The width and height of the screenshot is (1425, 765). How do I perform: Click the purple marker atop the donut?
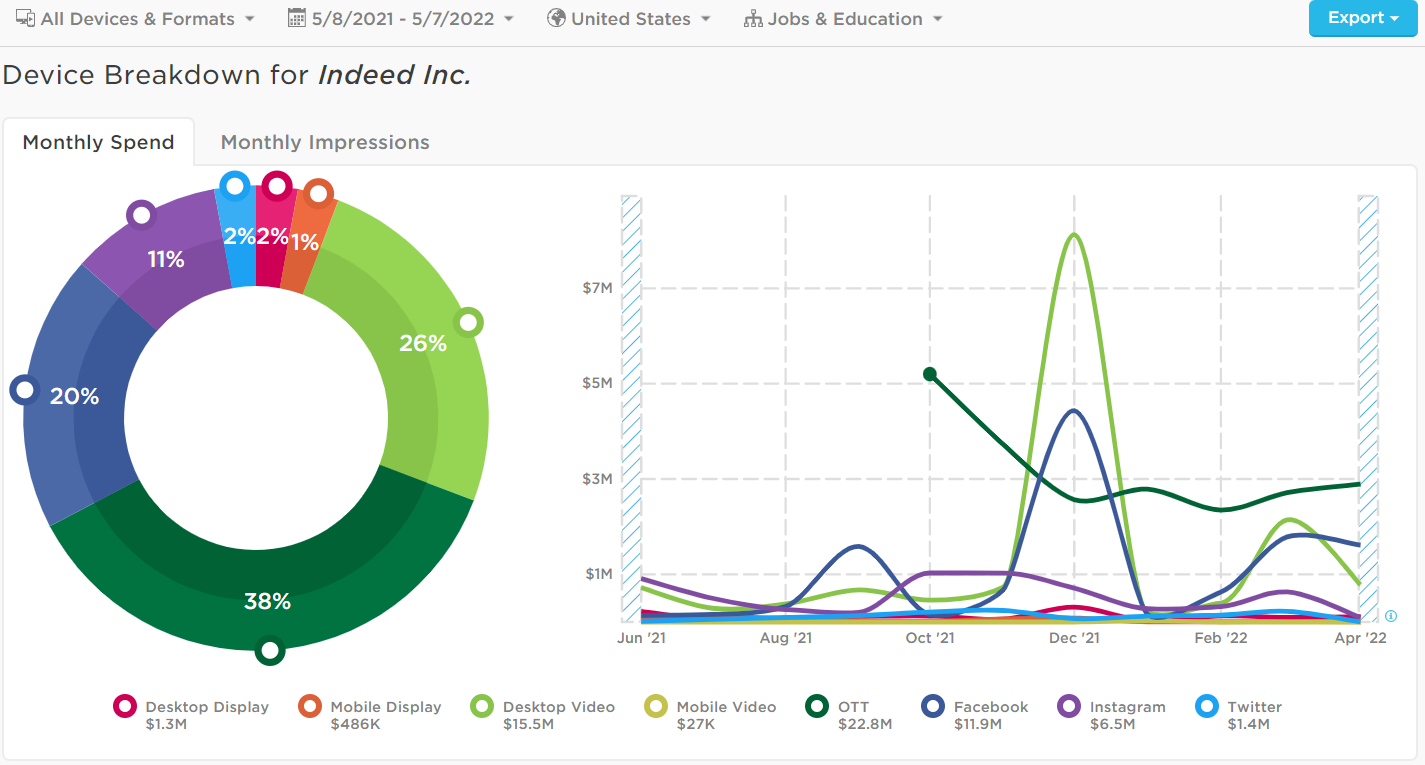point(142,214)
